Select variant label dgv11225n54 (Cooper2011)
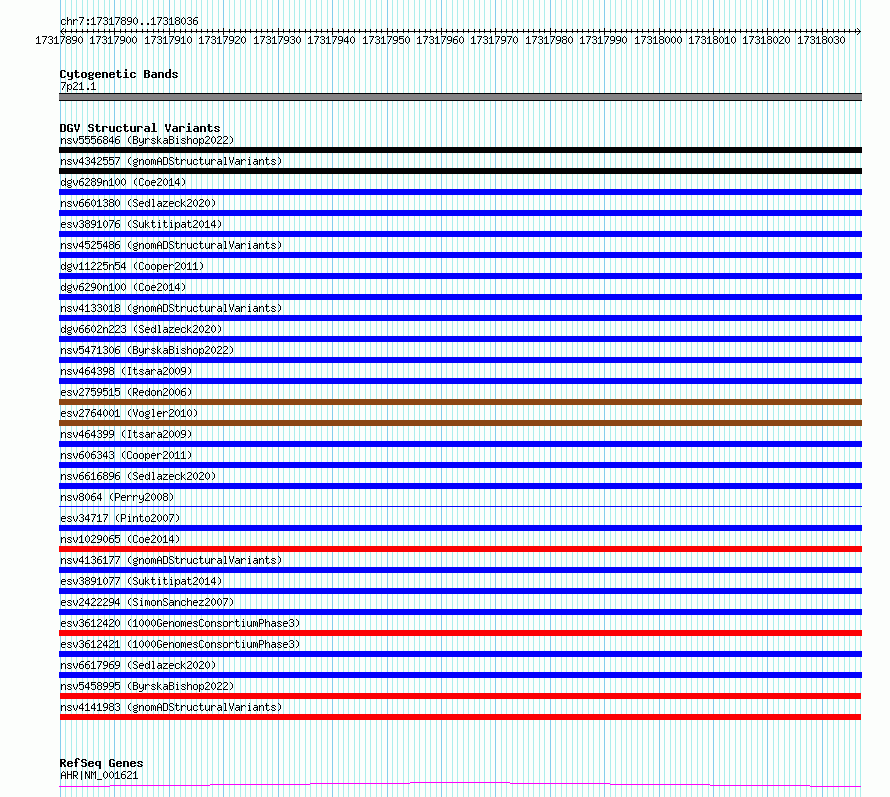Image resolution: width=890 pixels, height=797 pixels. coord(132,266)
